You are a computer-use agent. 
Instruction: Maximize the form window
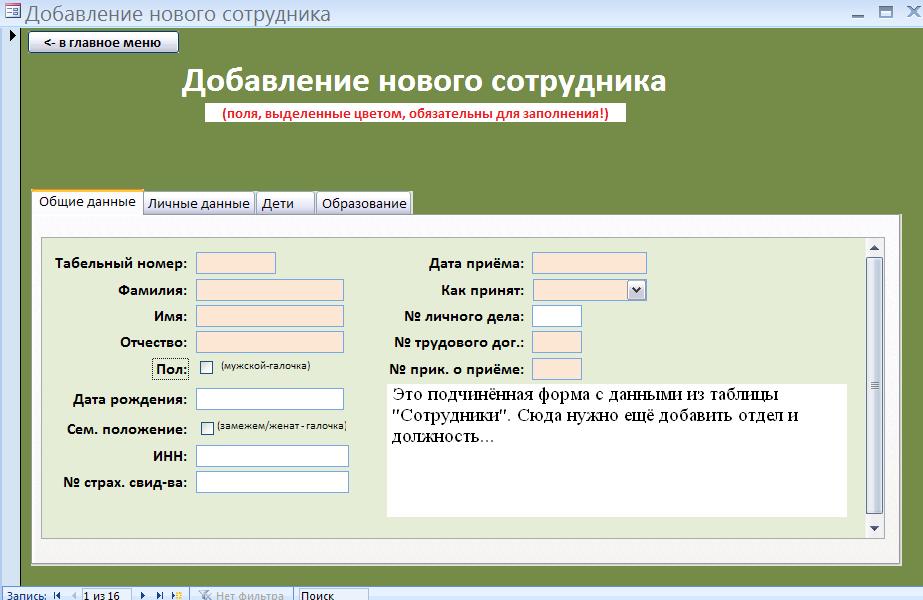pyautogui.click(x=886, y=12)
